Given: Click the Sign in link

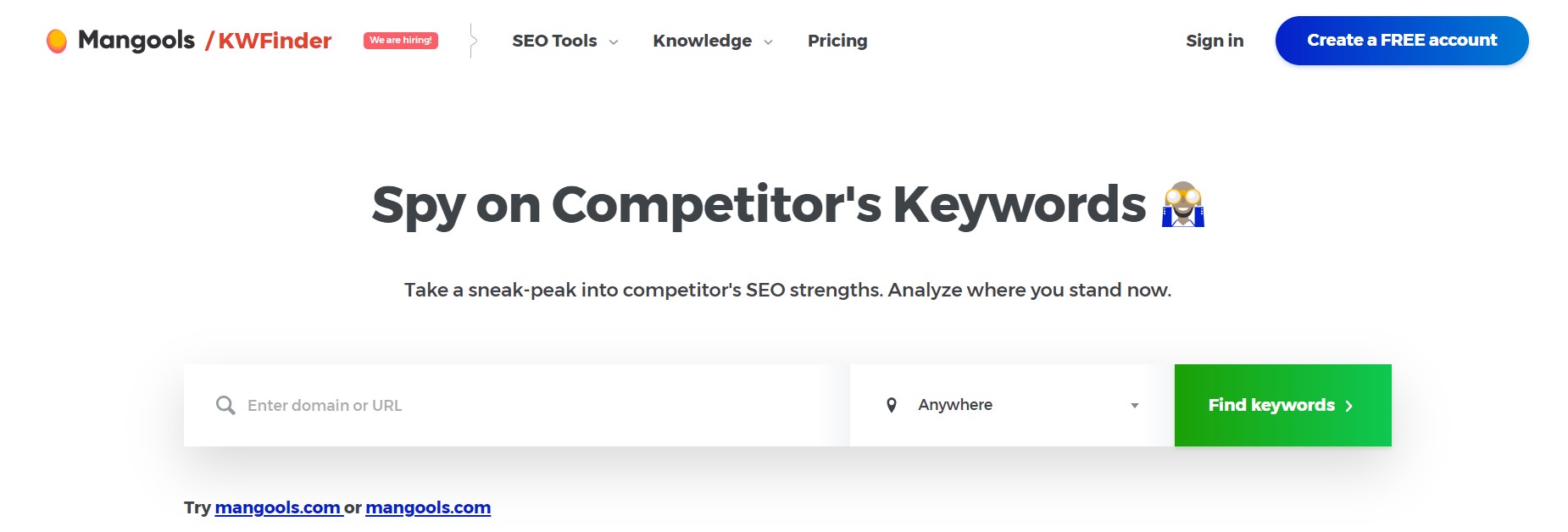Looking at the screenshot, I should coord(1215,41).
